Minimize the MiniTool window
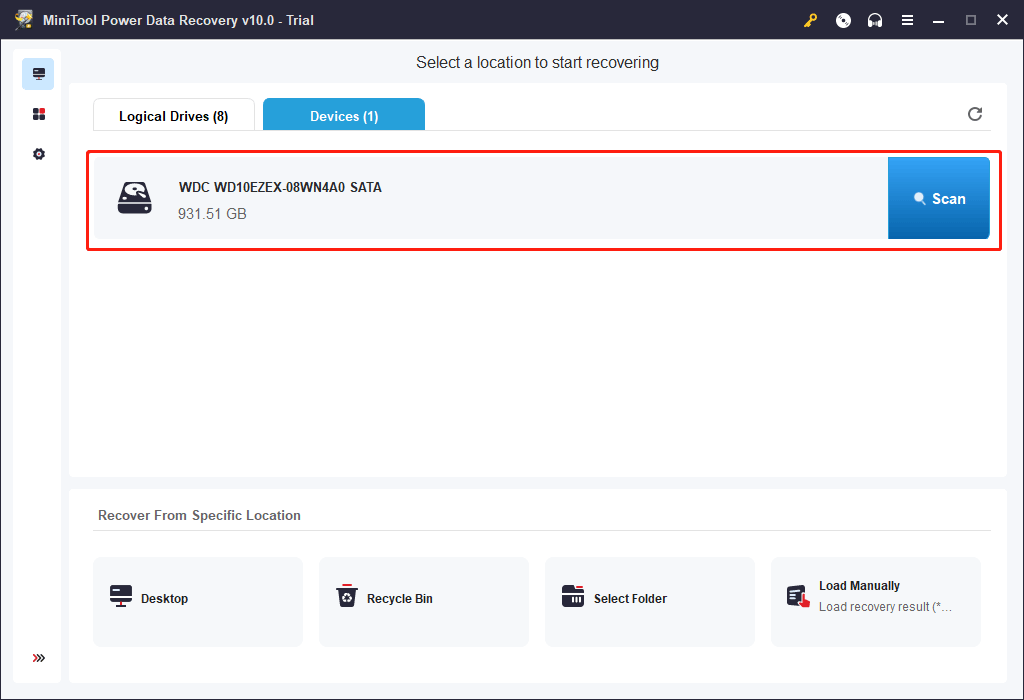The width and height of the screenshot is (1024, 700). click(x=938, y=20)
